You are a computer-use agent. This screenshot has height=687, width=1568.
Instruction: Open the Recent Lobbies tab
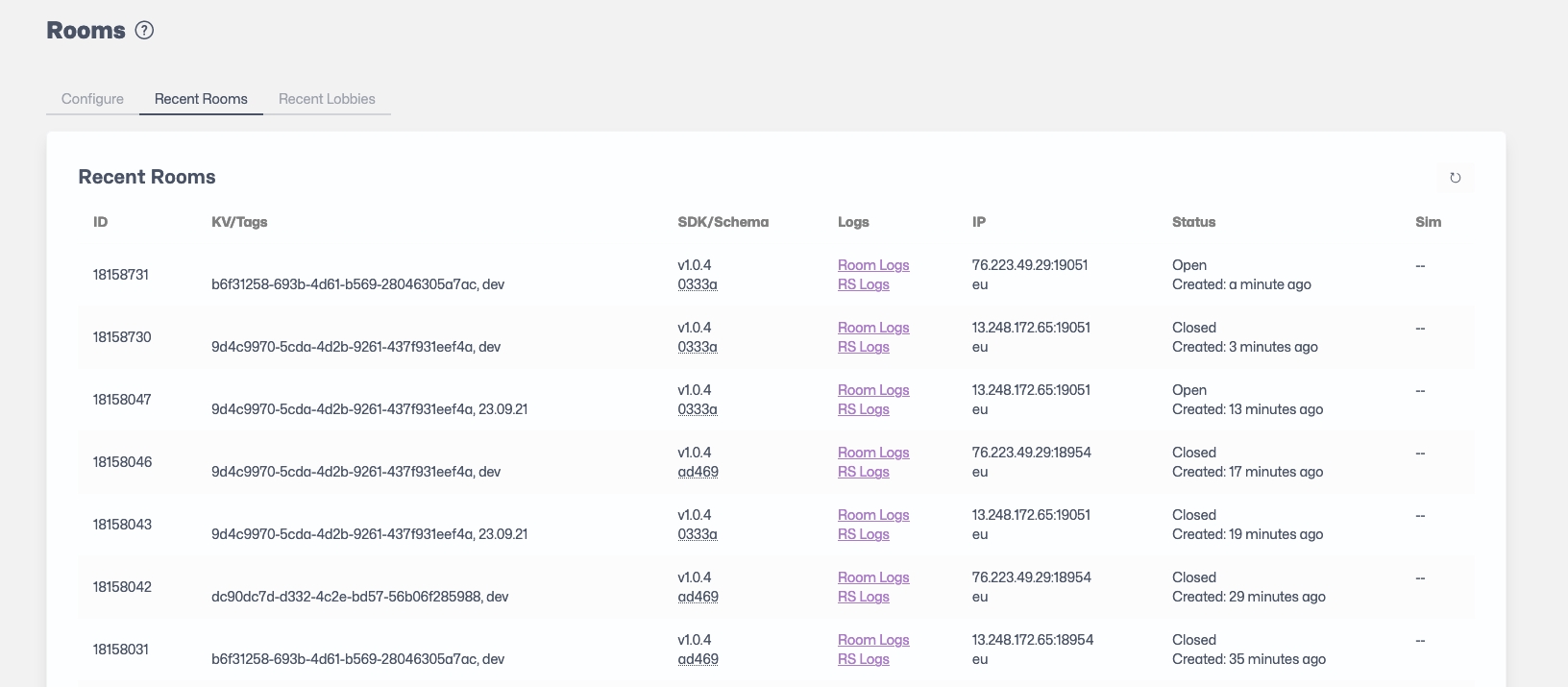click(x=327, y=99)
